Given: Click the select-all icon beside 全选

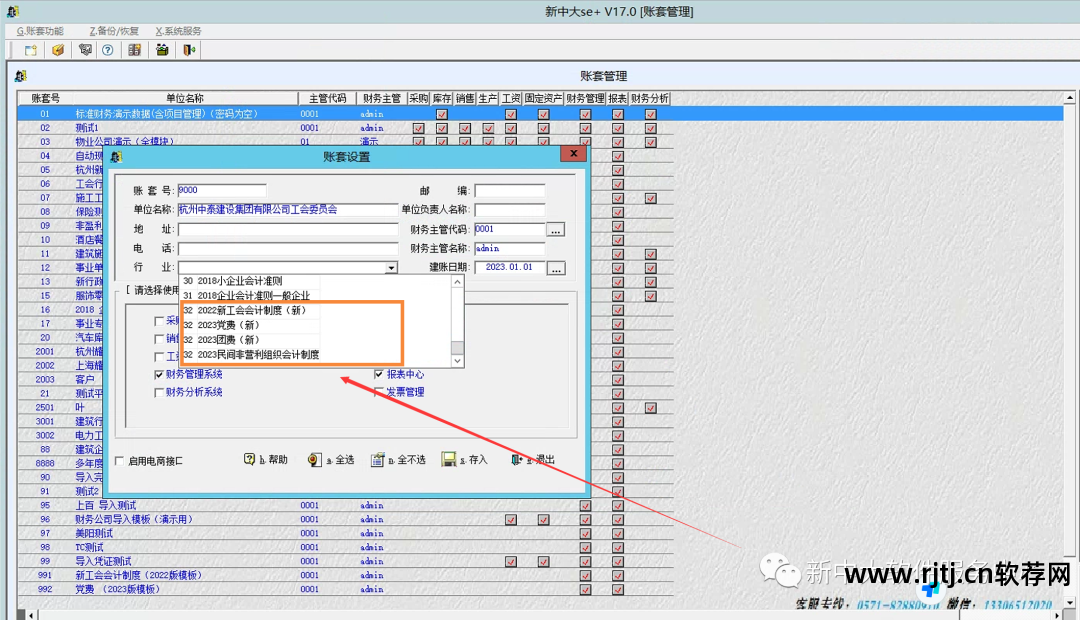Looking at the screenshot, I should coord(314,459).
